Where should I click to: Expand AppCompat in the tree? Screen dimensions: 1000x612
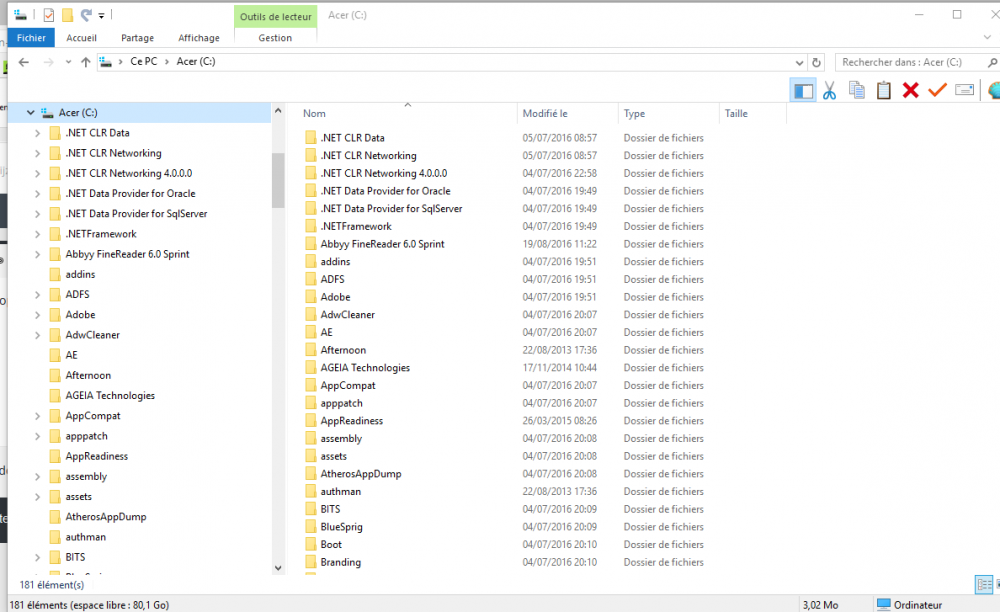[37, 416]
